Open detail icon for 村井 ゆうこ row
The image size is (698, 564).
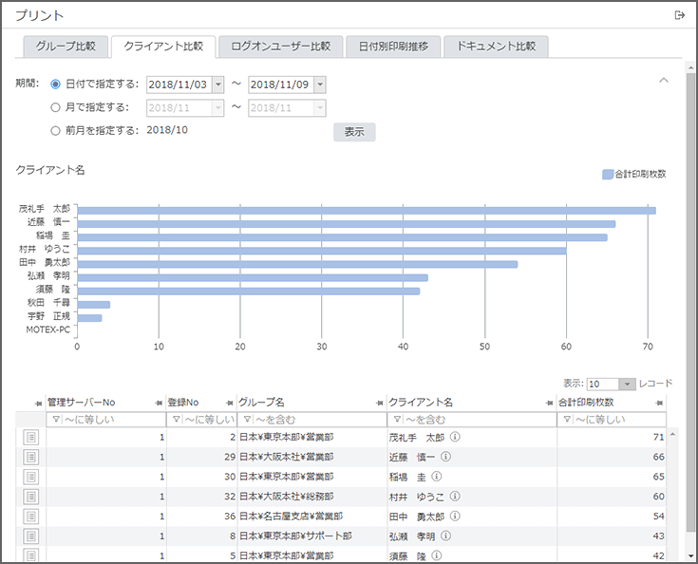(x=31, y=496)
